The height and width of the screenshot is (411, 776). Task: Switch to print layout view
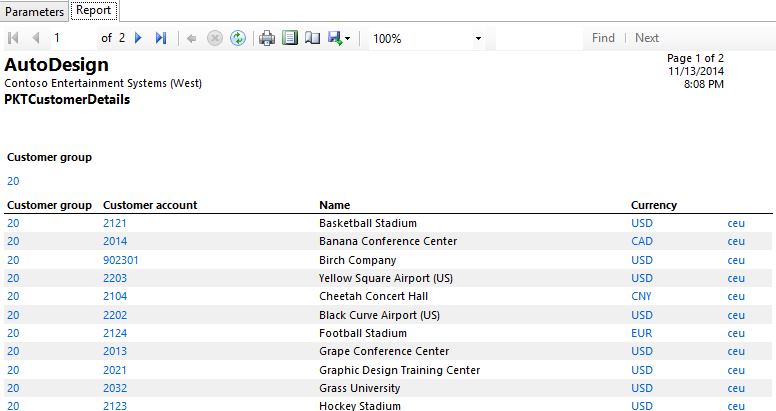(290, 38)
